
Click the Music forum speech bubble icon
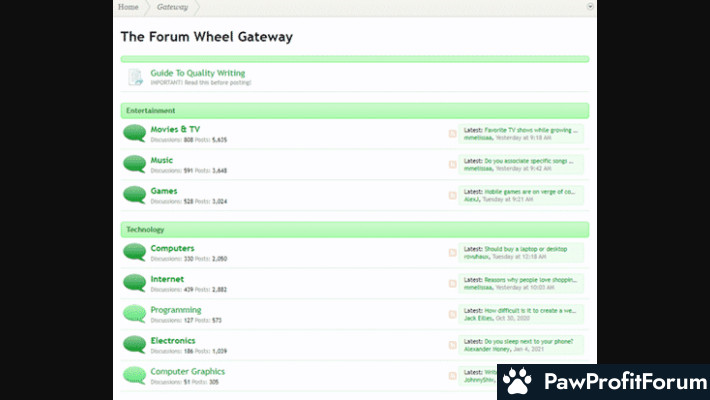(x=134, y=164)
